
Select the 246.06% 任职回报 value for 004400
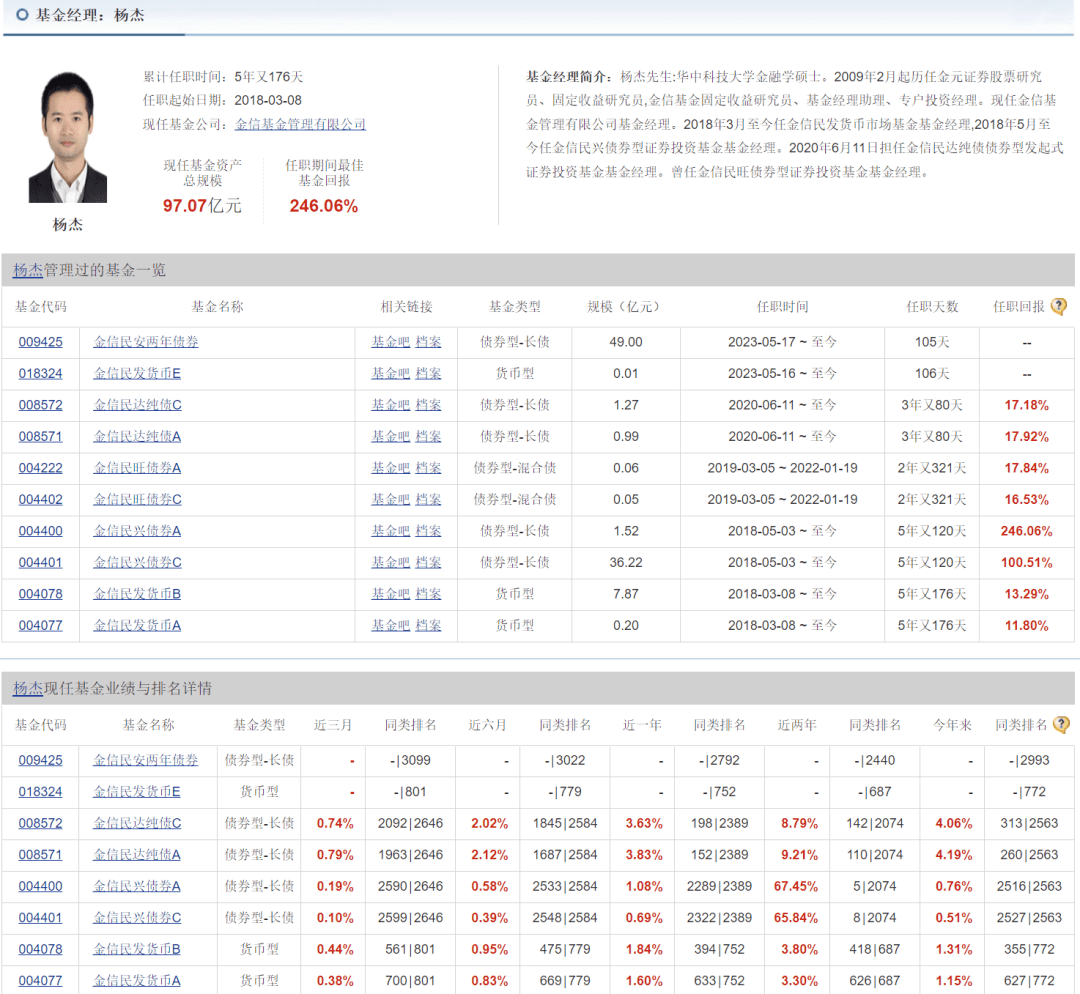point(1026,531)
